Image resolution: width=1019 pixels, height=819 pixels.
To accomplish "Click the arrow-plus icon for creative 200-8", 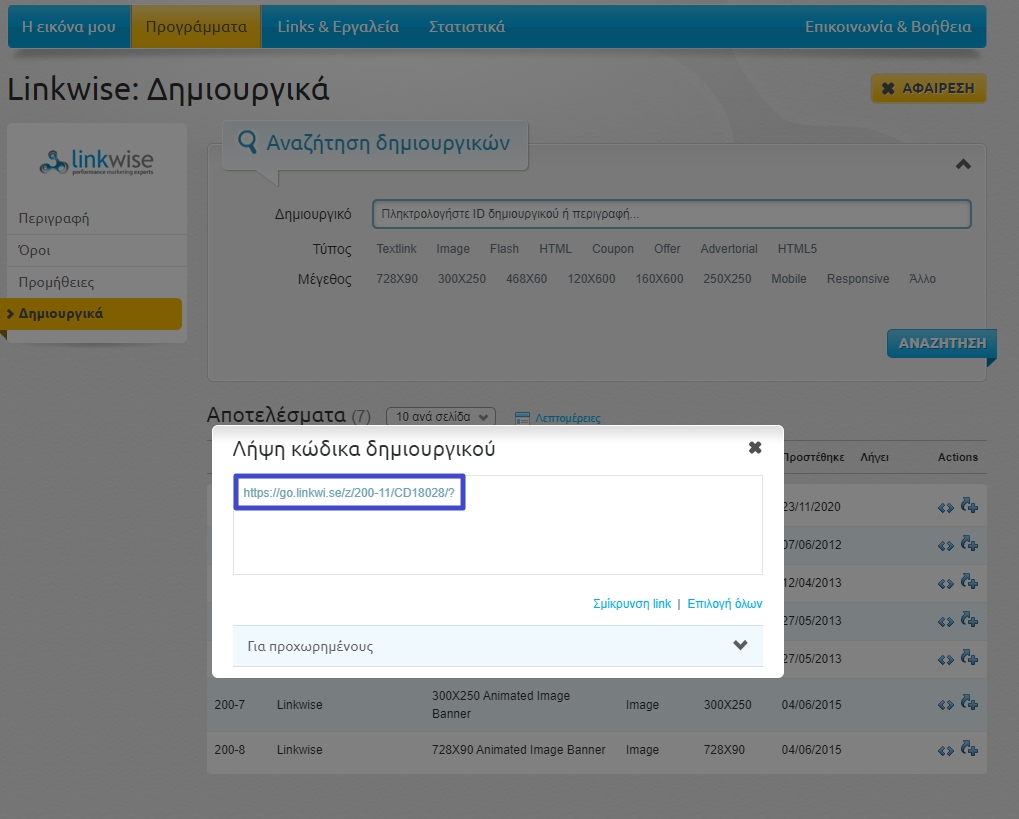I will (x=968, y=749).
